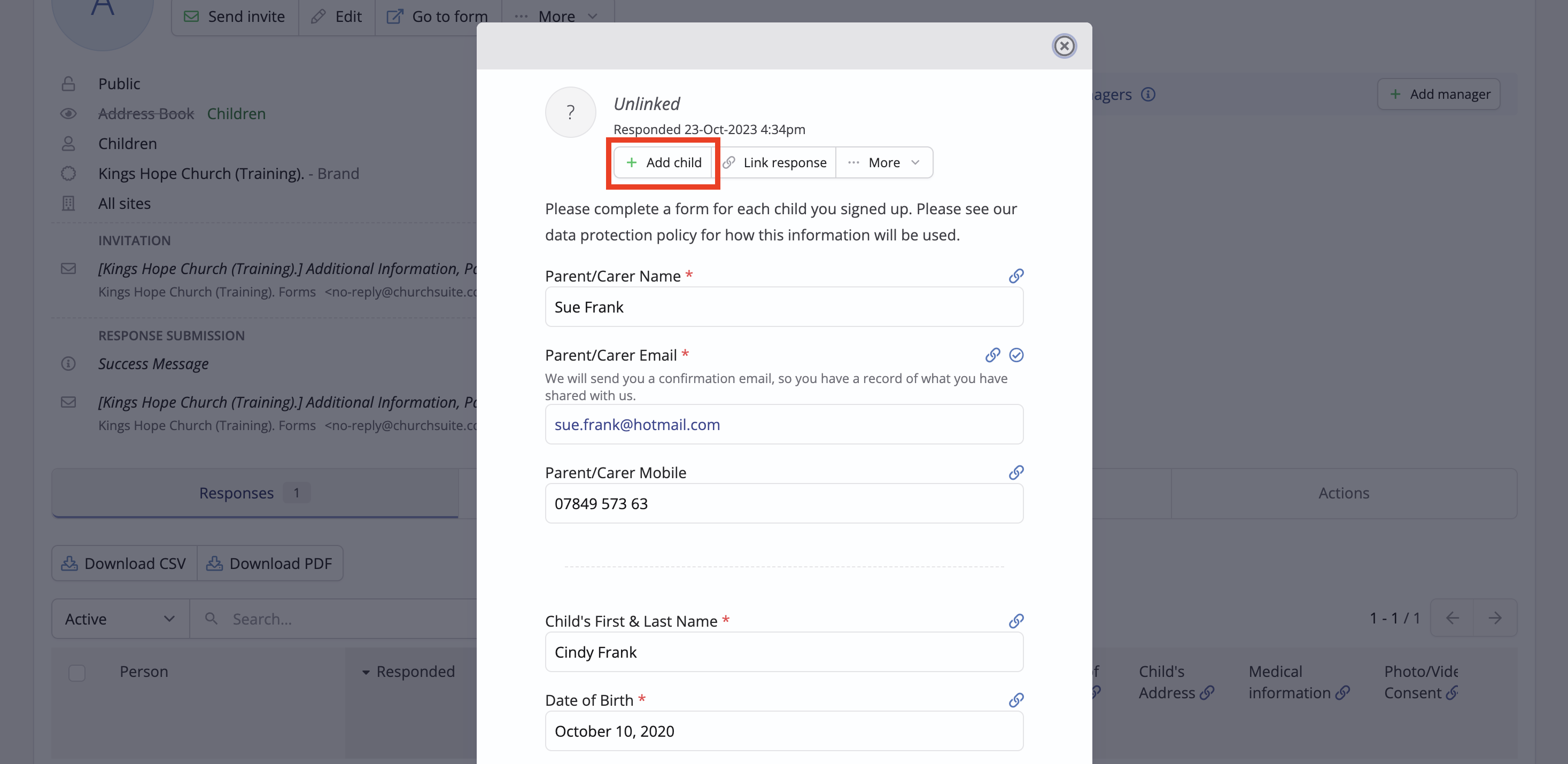The image size is (1568, 764).
Task: Click link icon beside Parent/Carer Mobile
Action: (x=1015, y=473)
